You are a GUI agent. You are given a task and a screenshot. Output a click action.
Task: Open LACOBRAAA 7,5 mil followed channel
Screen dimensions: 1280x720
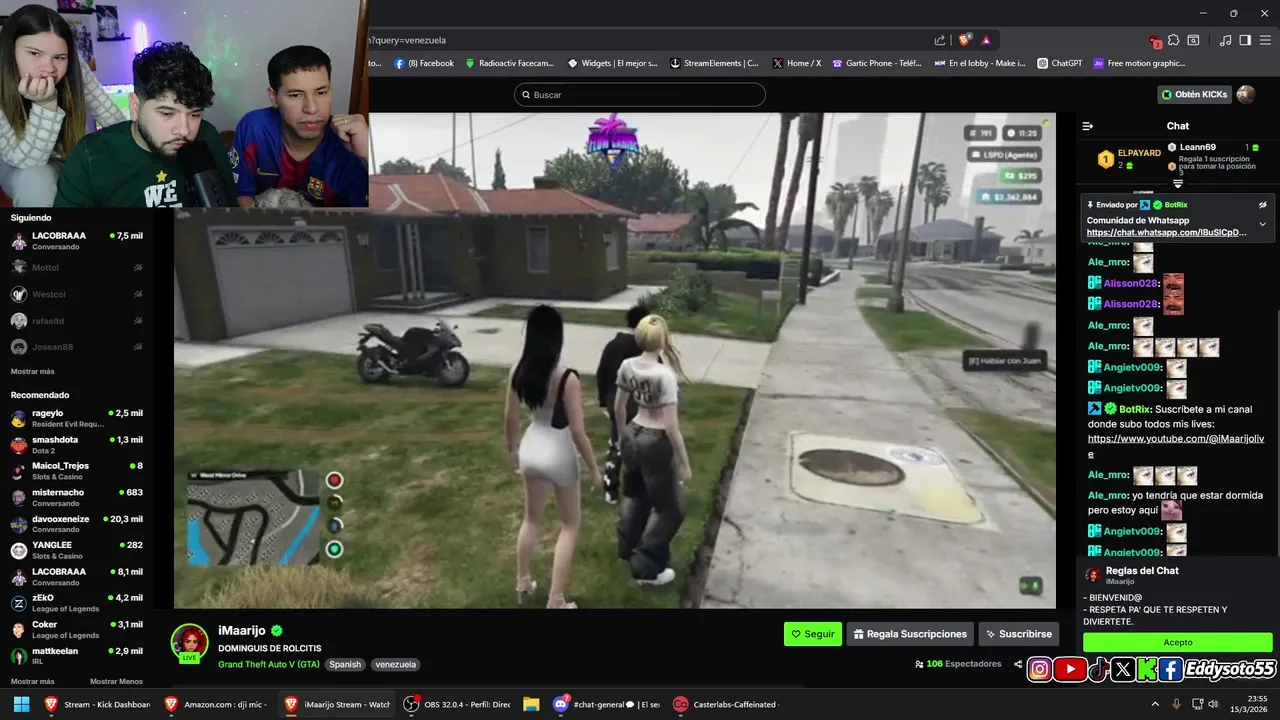(x=77, y=241)
